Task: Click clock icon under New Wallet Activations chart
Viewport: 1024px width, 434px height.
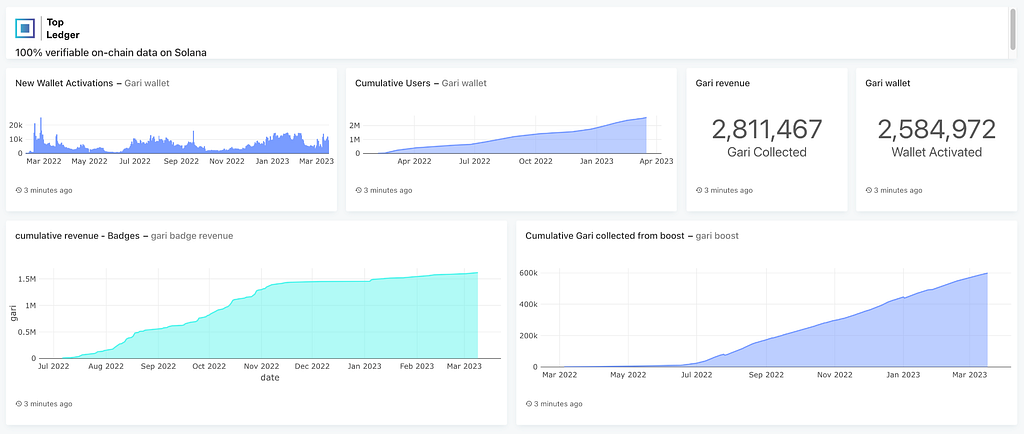Action: pos(18,191)
